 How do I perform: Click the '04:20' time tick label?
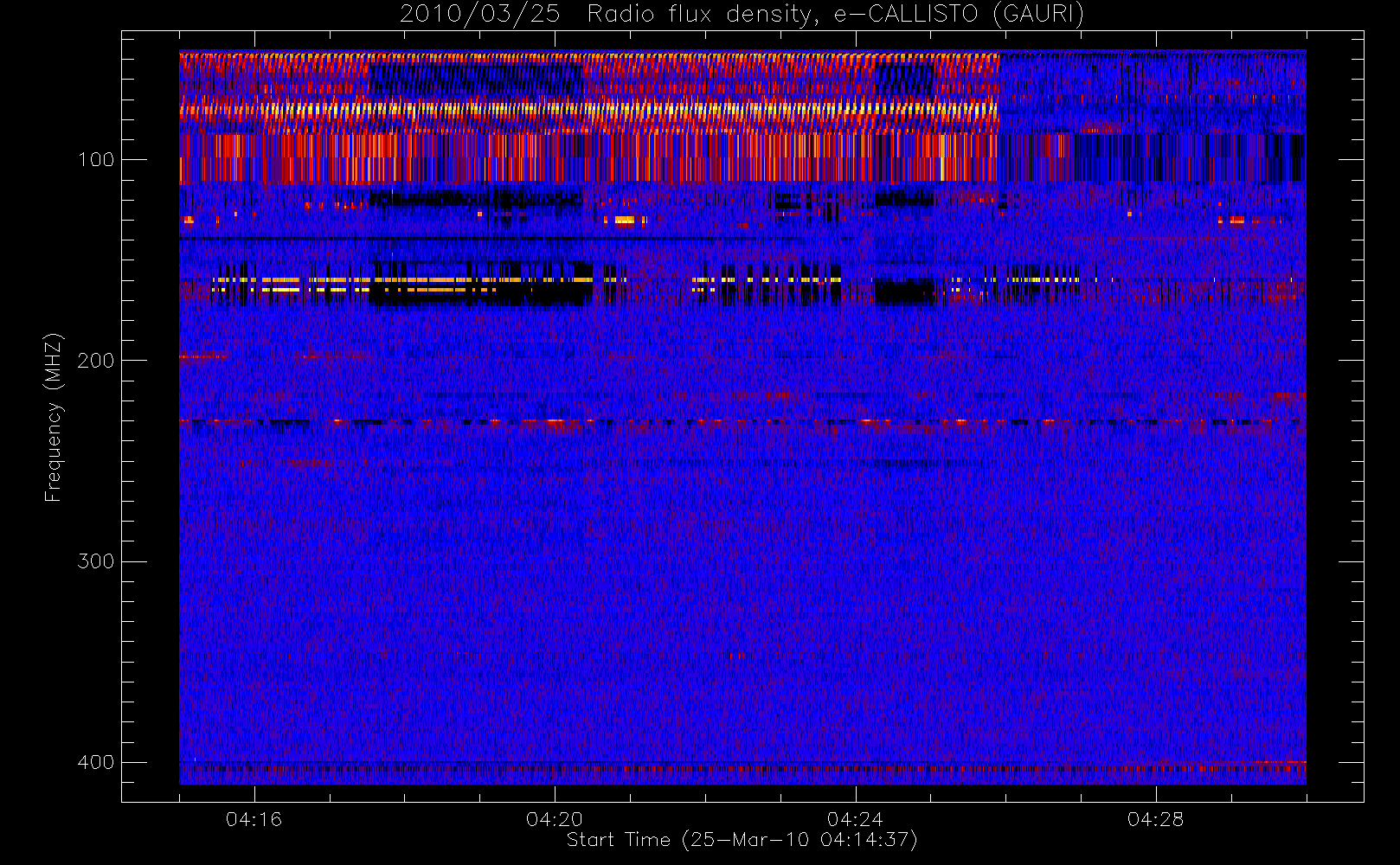(555, 819)
